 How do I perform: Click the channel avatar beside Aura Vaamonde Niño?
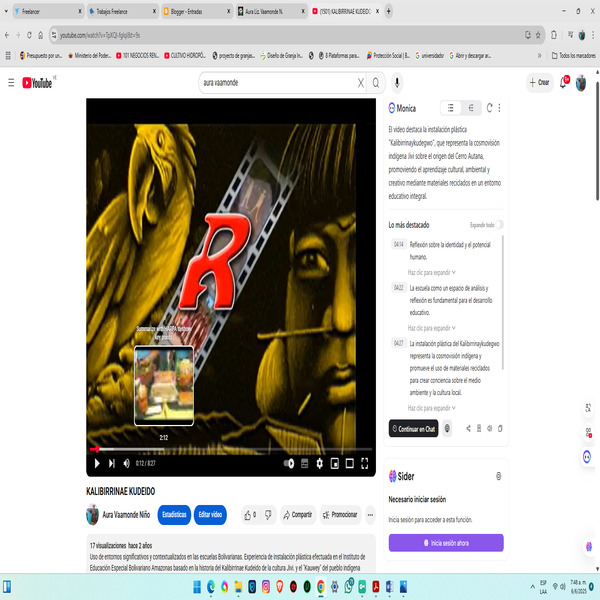click(x=92, y=515)
